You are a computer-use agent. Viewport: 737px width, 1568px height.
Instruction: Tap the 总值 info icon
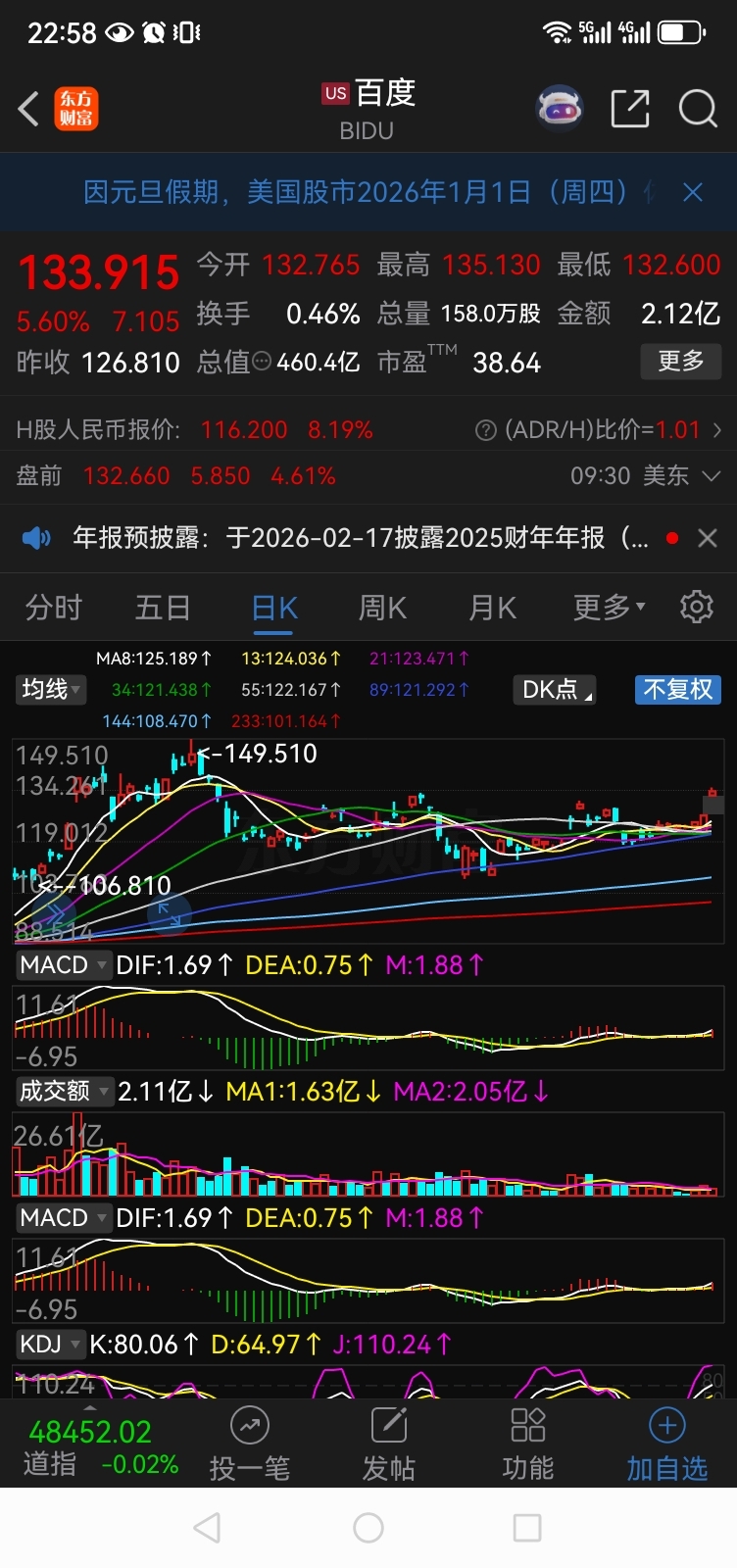262,363
